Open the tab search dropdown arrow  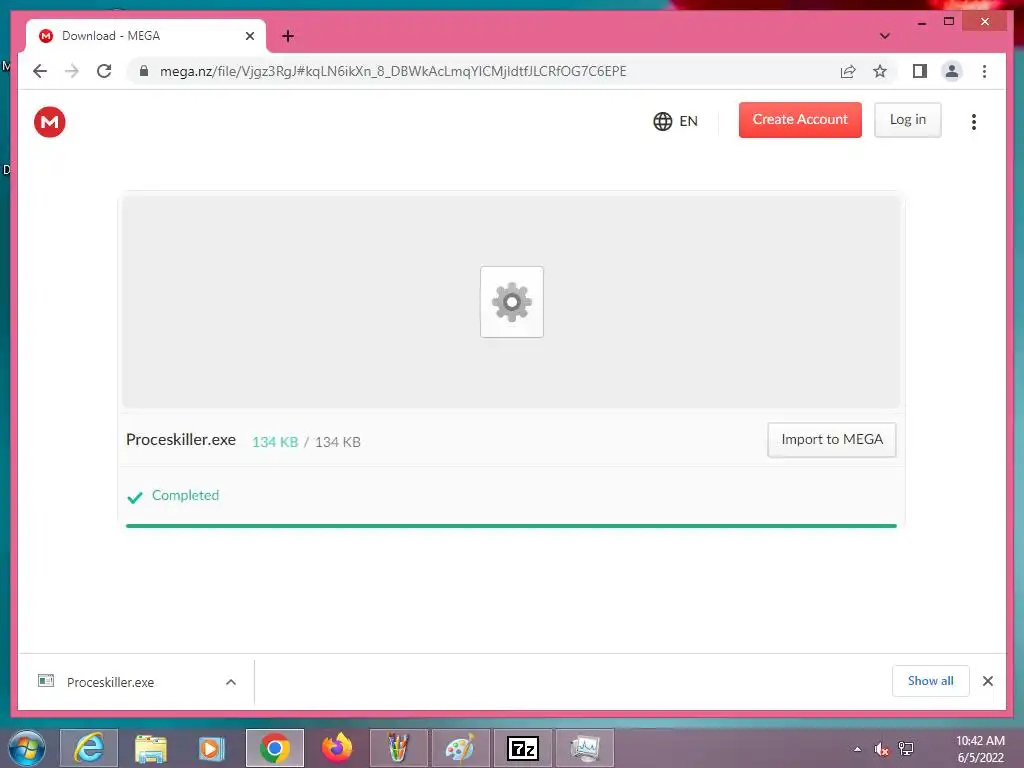pyautogui.click(x=885, y=36)
